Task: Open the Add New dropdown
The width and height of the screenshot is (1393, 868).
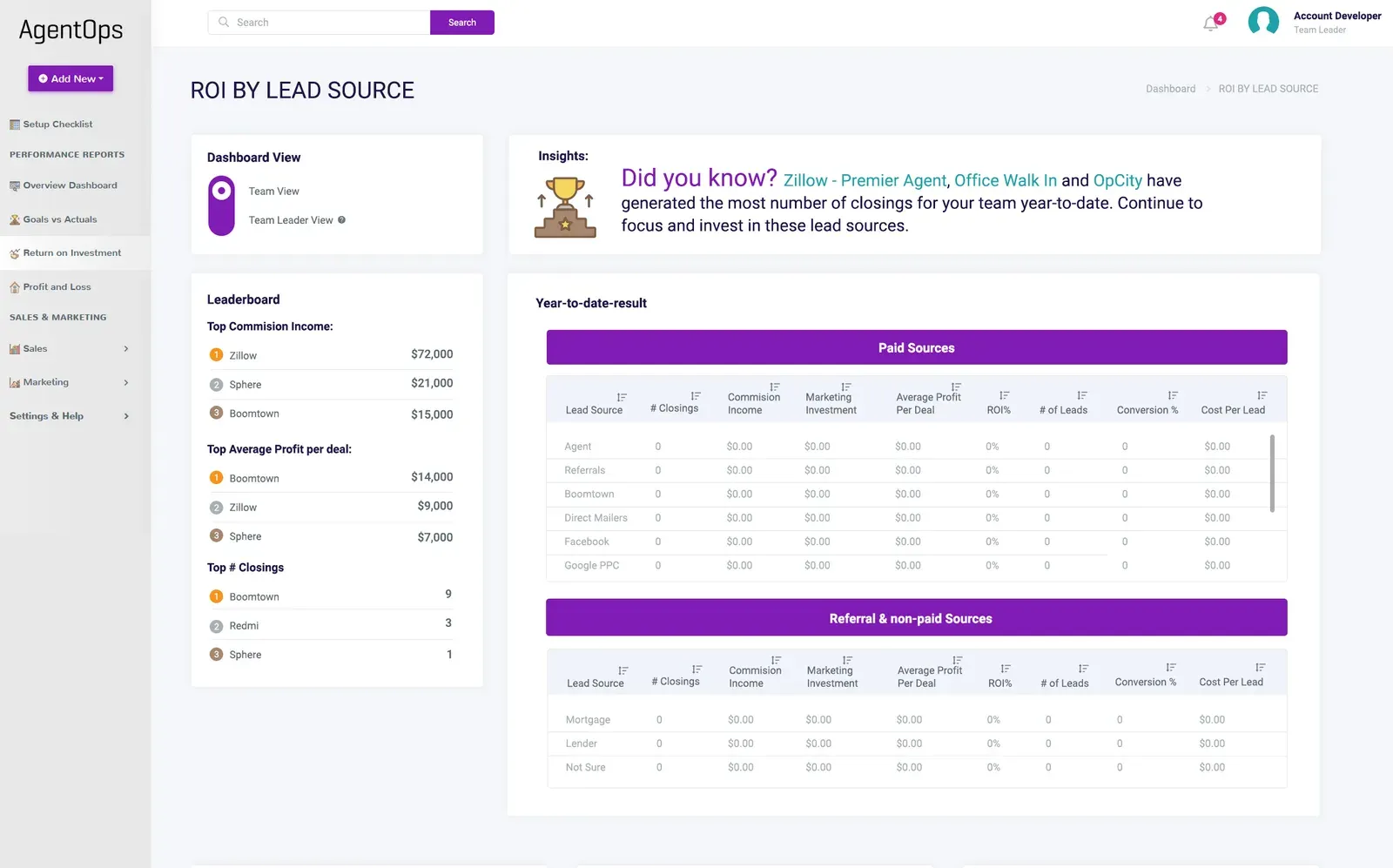Action: pyautogui.click(x=71, y=78)
